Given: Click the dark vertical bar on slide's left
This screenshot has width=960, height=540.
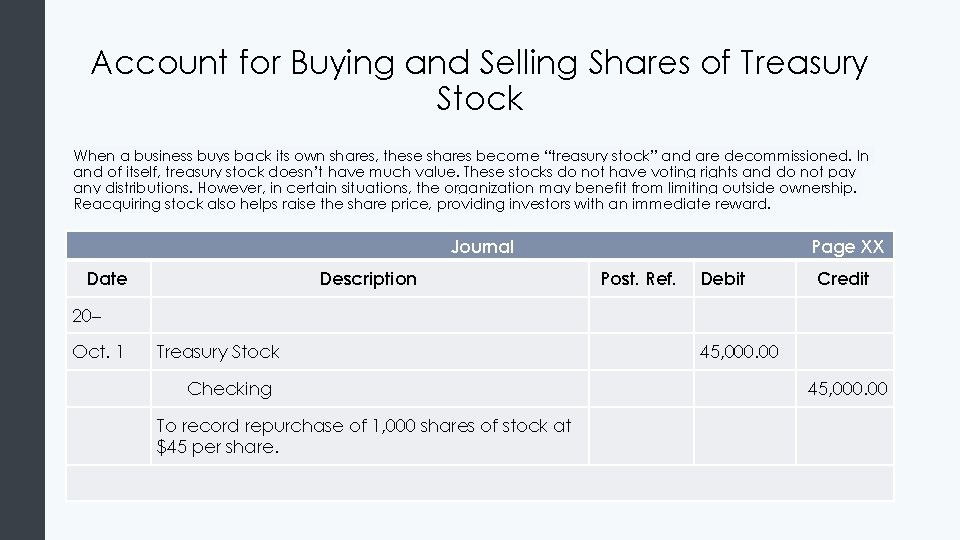Looking at the screenshot, I should [22, 270].
